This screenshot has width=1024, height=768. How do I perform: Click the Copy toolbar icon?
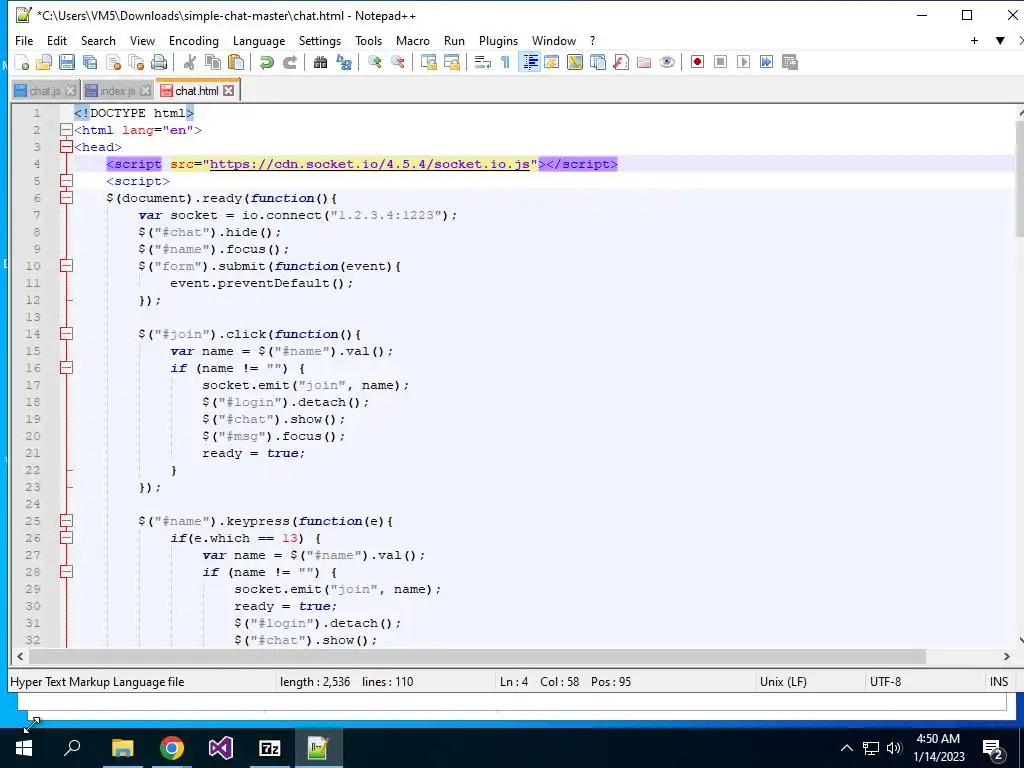click(x=213, y=62)
